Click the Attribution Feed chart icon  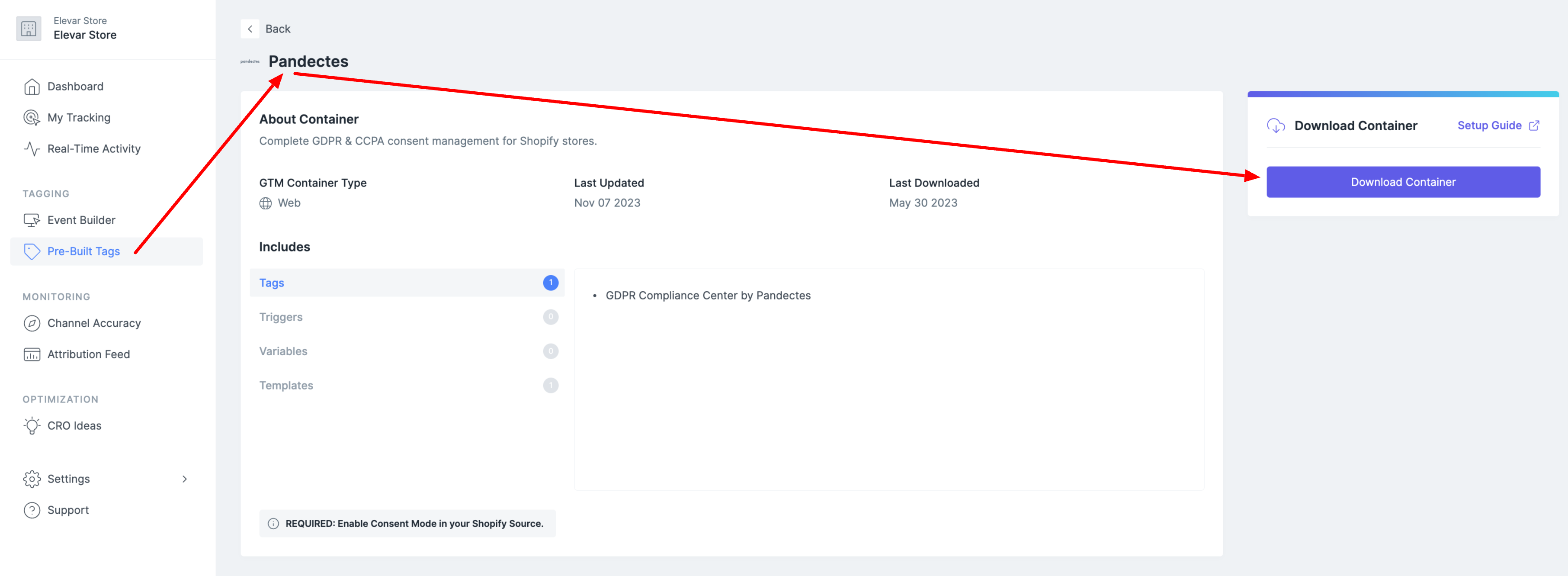point(32,354)
